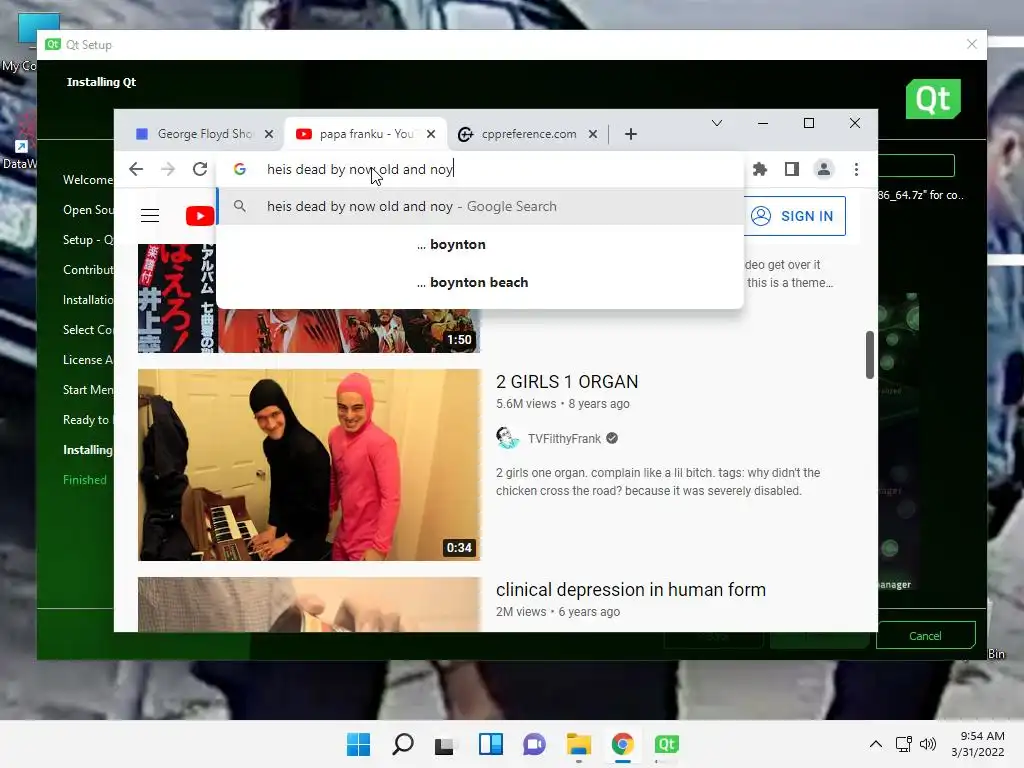Show hidden system tray icons
Image resolution: width=1024 pixels, height=768 pixels.
point(876,744)
